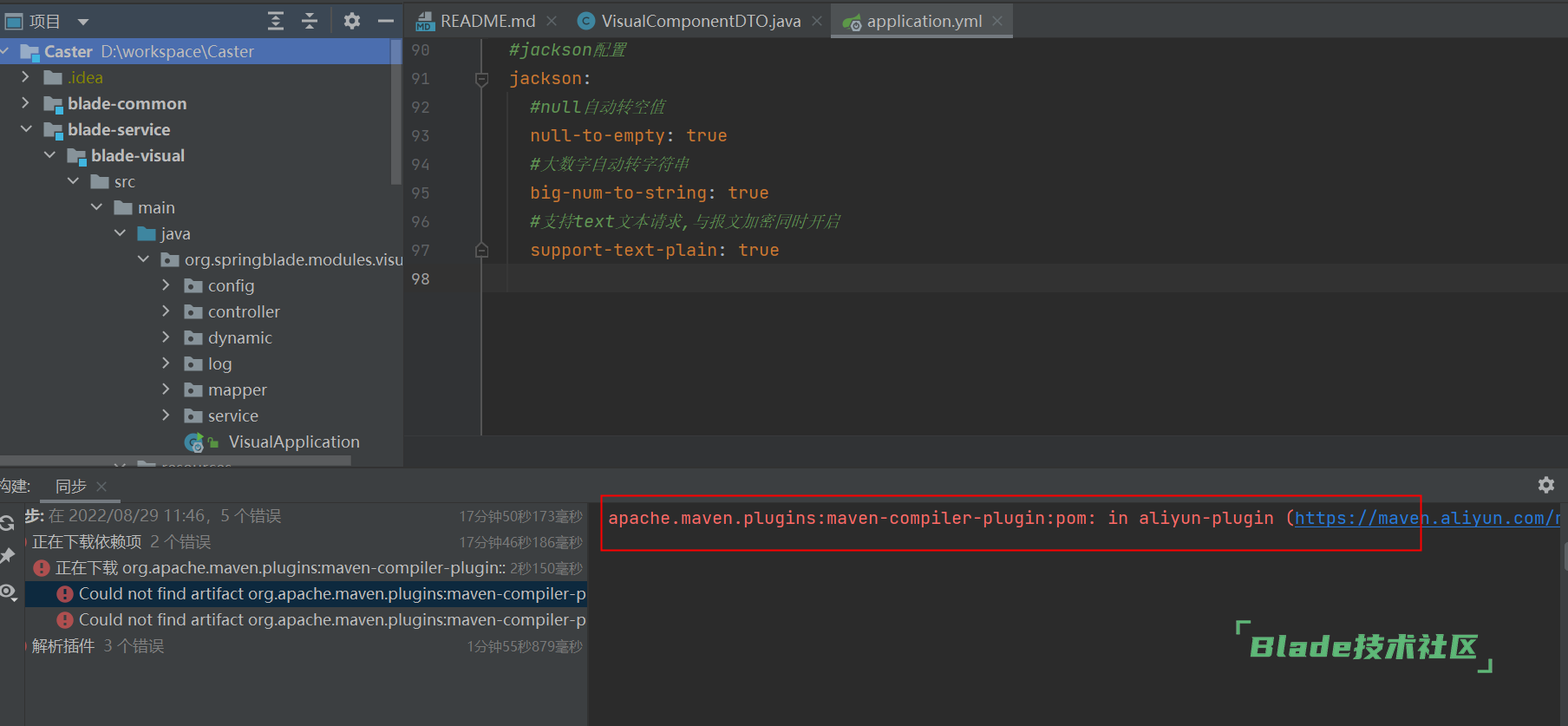Toggle fold end marker at line 97
Screen dimensions: 1568x726
482,251
